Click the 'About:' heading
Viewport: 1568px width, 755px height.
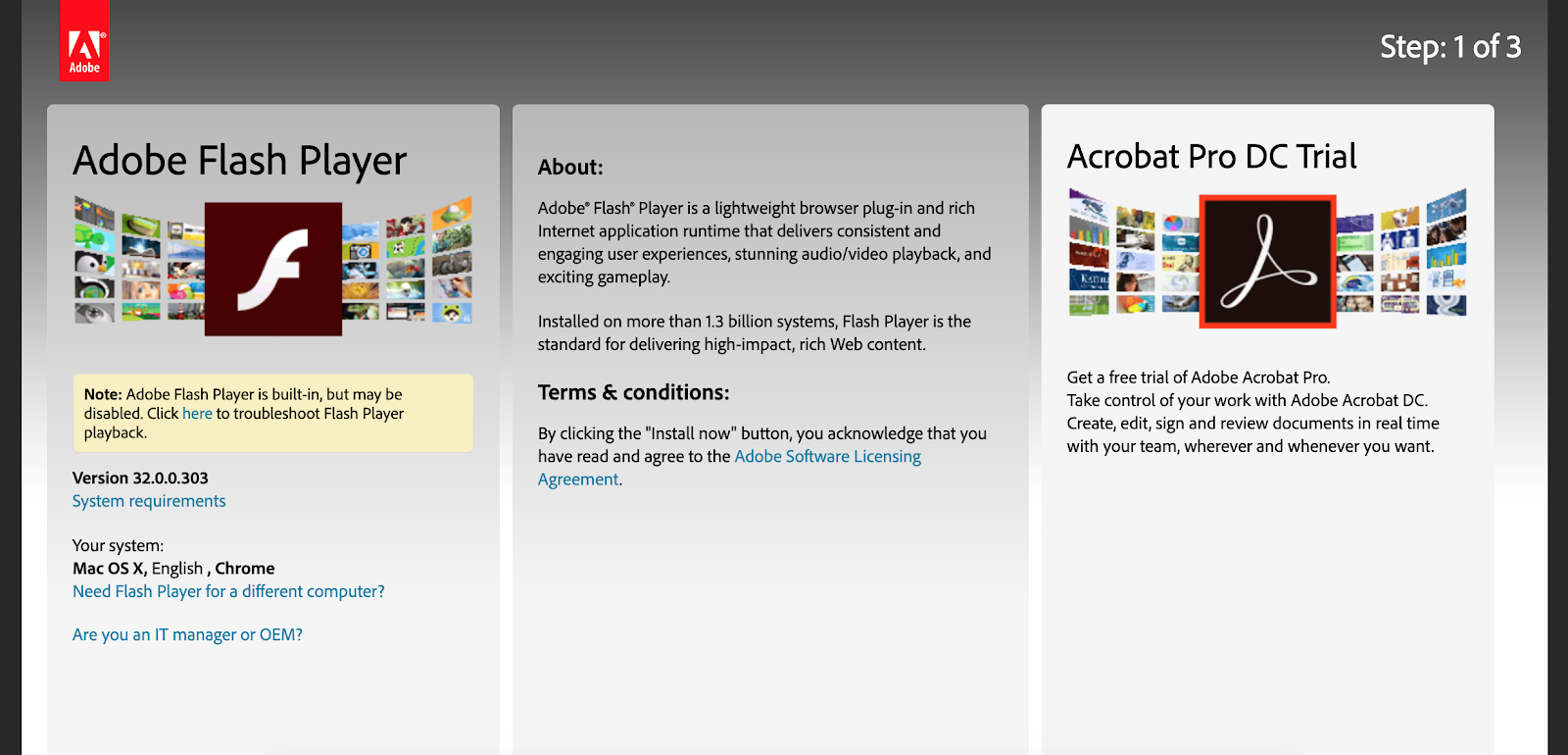[570, 167]
